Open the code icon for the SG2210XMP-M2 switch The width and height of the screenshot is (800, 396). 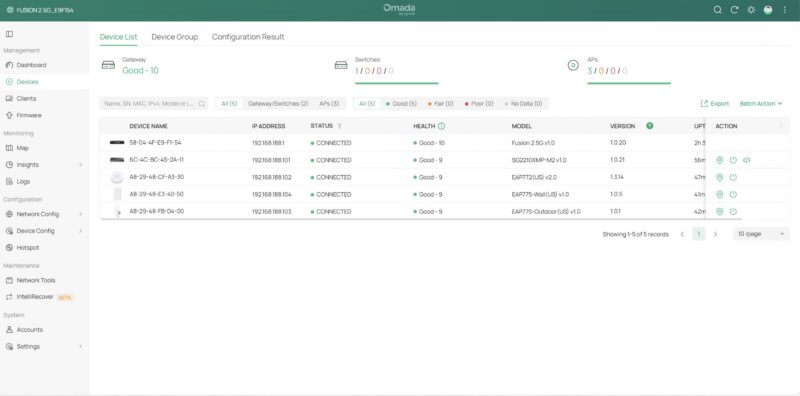pos(746,160)
